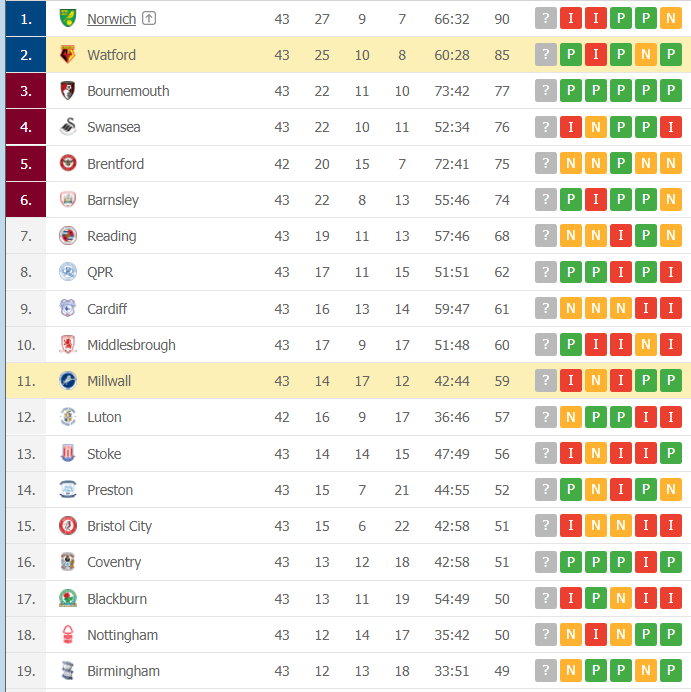Click the Swansea swan crest icon

pyautogui.click(x=68, y=127)
